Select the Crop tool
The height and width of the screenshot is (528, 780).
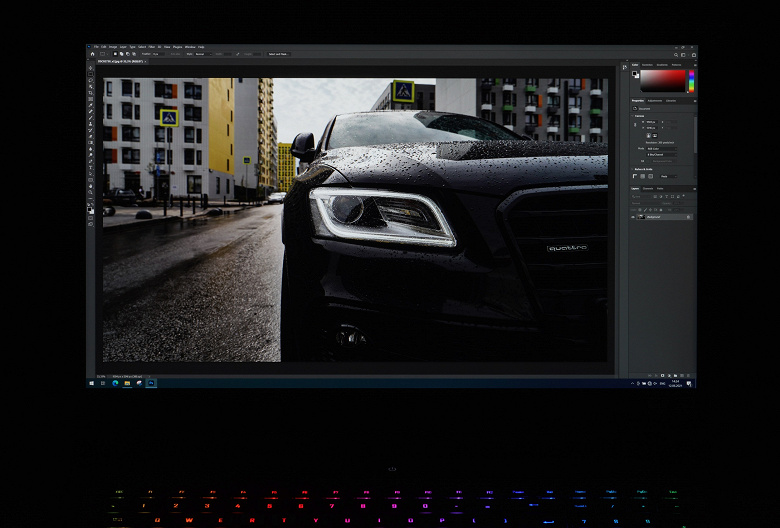pyautogui.click(x=91, y=93)
